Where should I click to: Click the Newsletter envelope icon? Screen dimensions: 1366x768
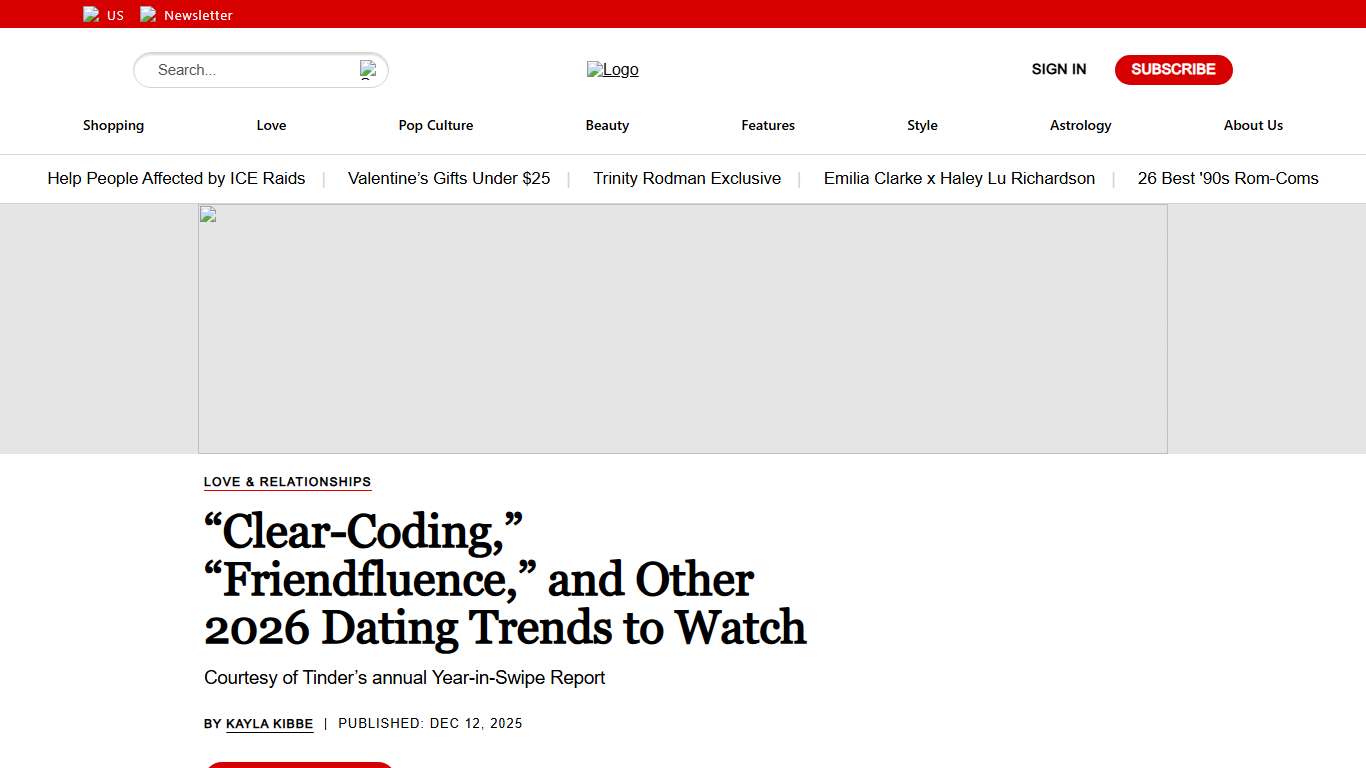148,15
